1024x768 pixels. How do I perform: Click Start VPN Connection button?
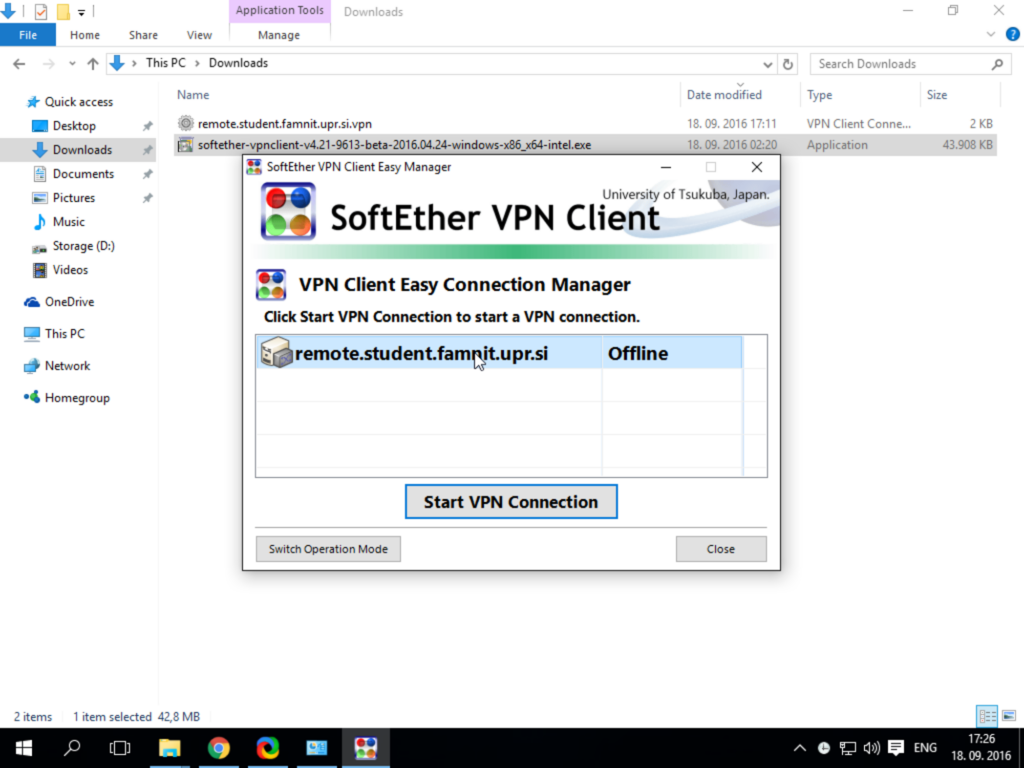tap(511, 502)
